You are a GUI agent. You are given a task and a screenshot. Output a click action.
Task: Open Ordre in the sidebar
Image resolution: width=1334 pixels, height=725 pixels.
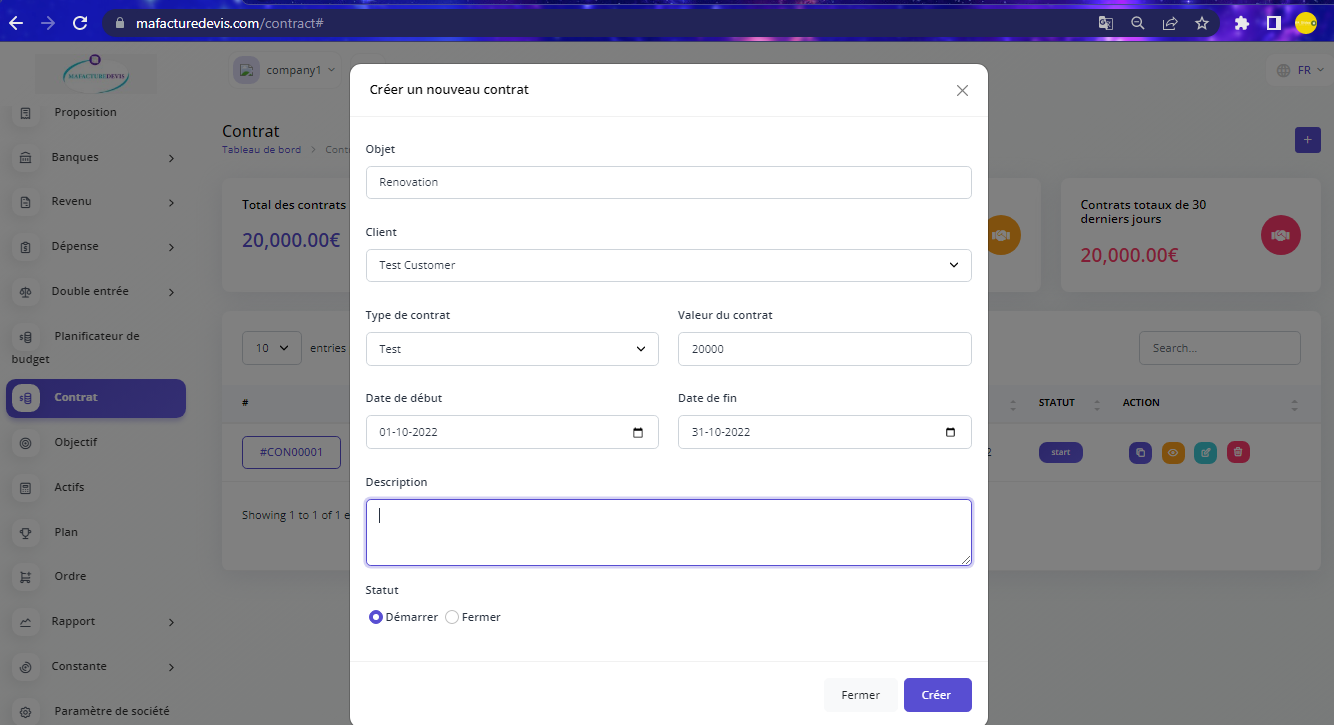pos(70,576)
